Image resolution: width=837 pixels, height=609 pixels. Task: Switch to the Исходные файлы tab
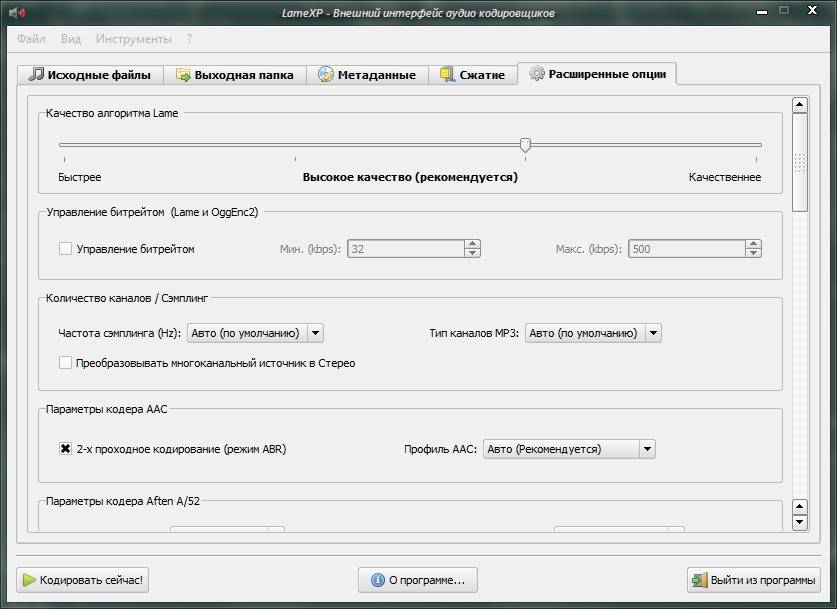tap(90, 75)
